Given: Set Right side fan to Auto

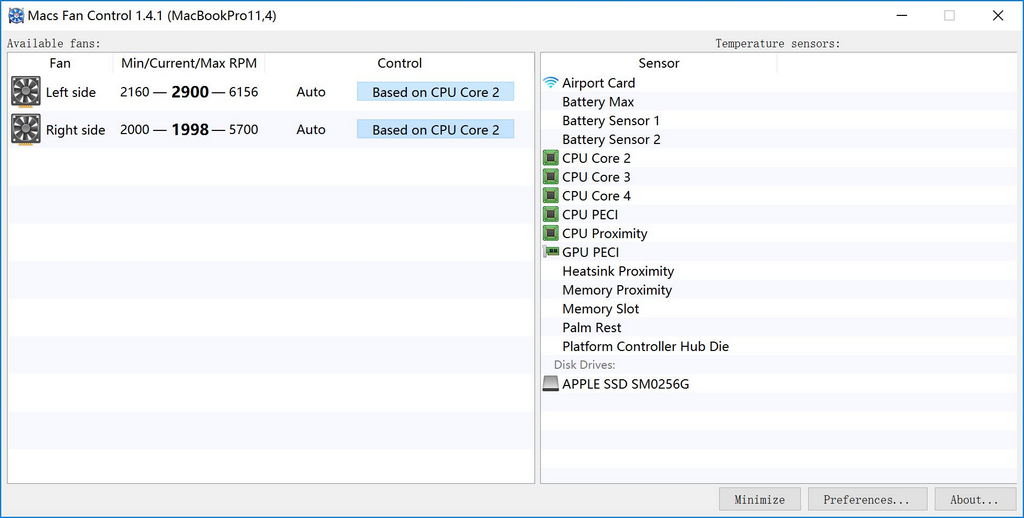Looking at the screenshot, I should (311, 130).
